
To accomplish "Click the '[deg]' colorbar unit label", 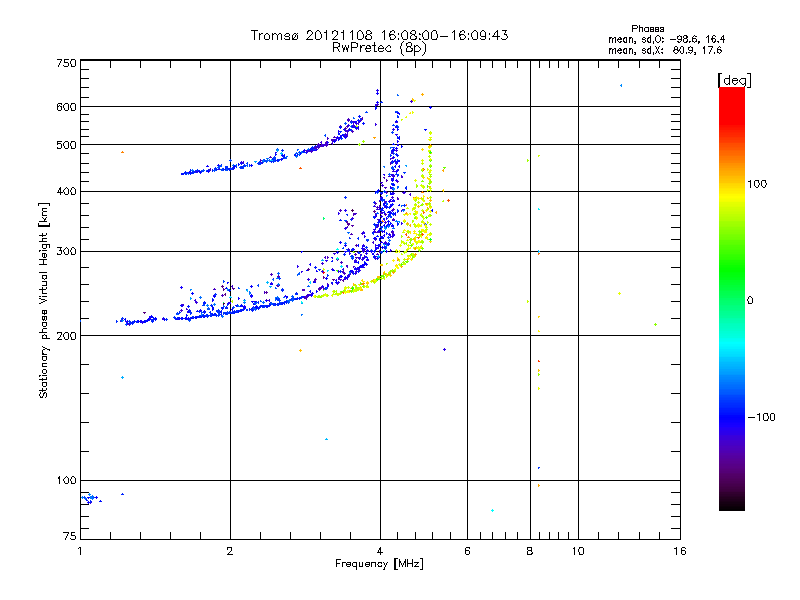I will [x=734, y=80].
